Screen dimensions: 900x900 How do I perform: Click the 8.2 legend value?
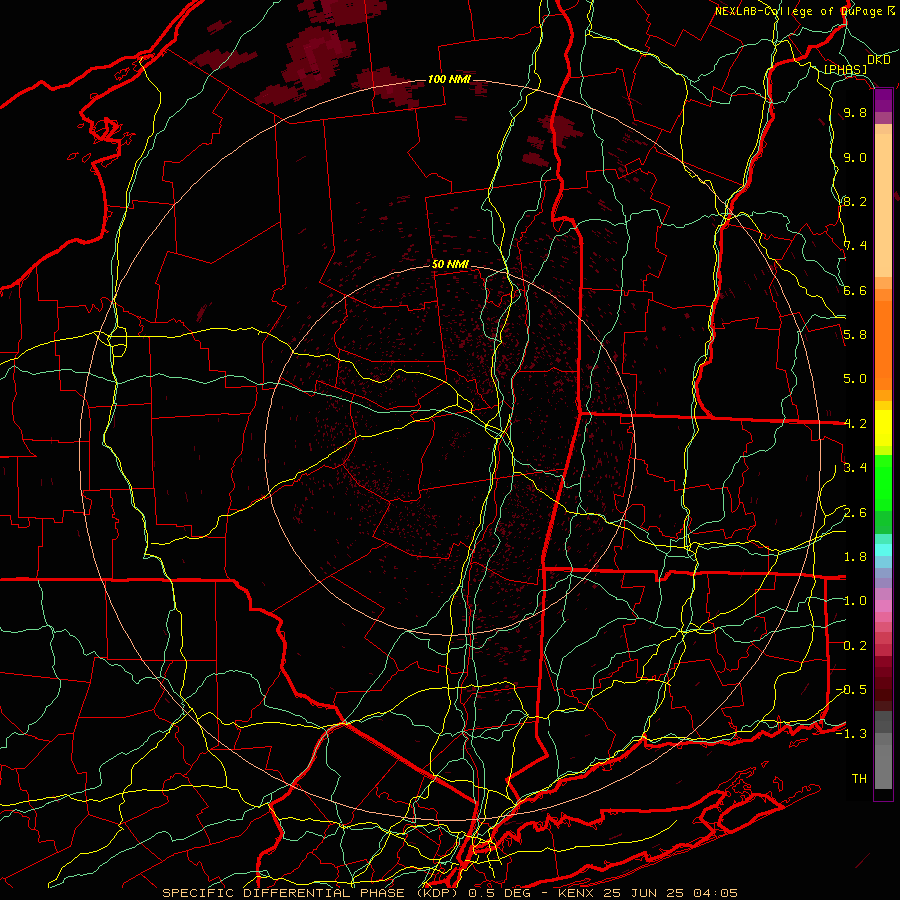pyautogui.click(x=855, y=201)
